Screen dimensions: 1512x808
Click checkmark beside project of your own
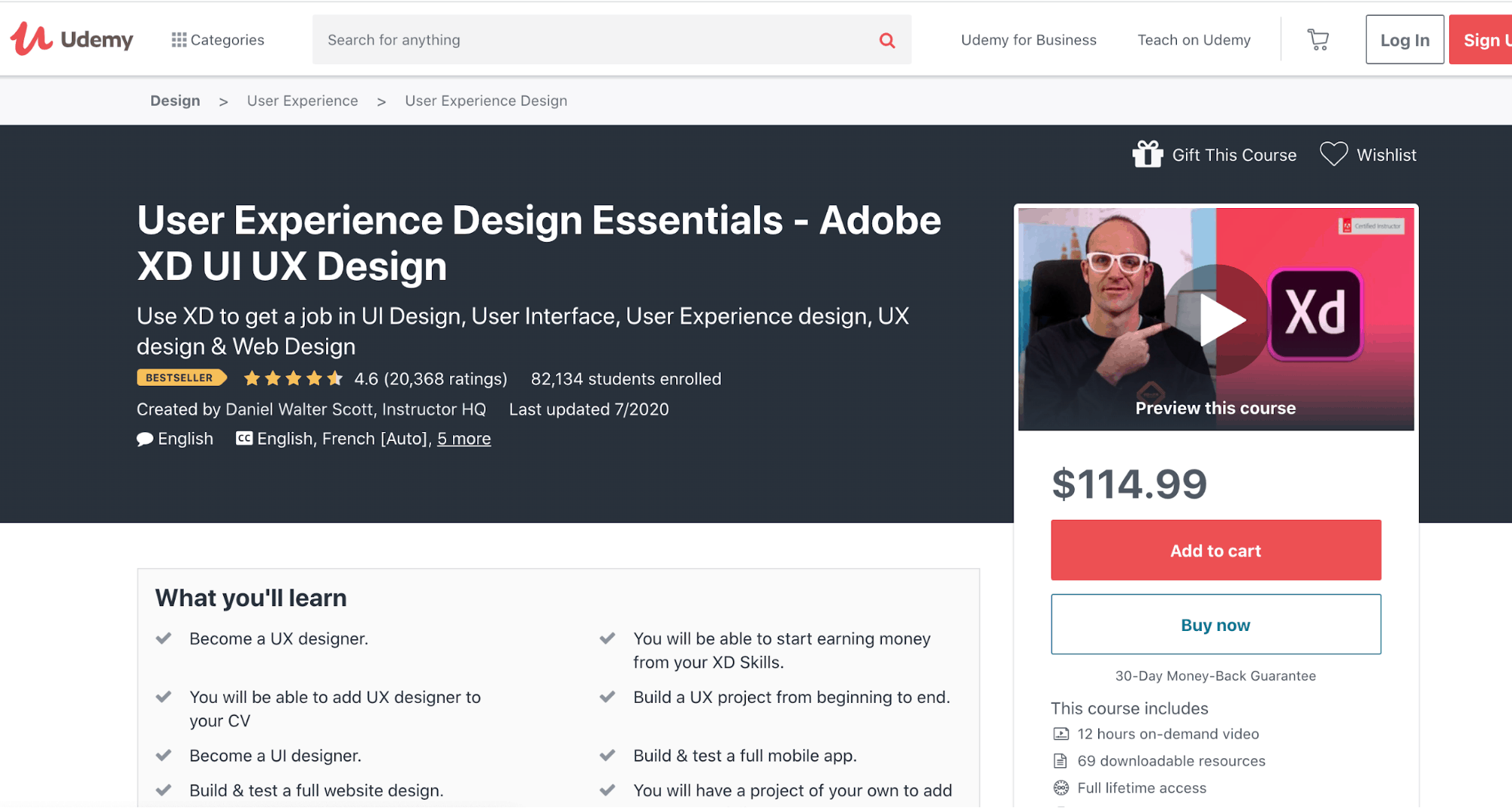coord(607,791)
